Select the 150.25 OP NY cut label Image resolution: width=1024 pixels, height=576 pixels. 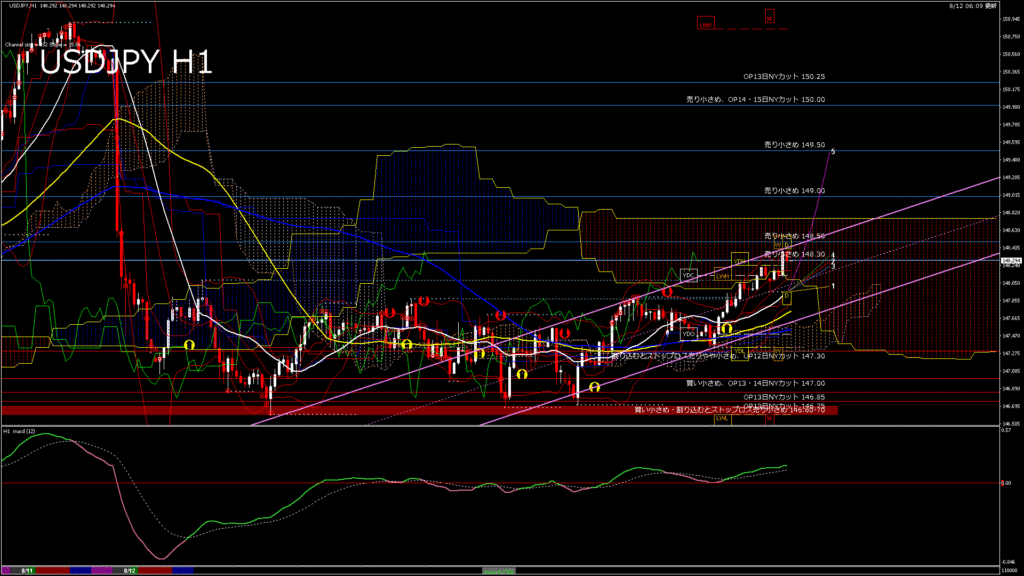pos(783,76)
